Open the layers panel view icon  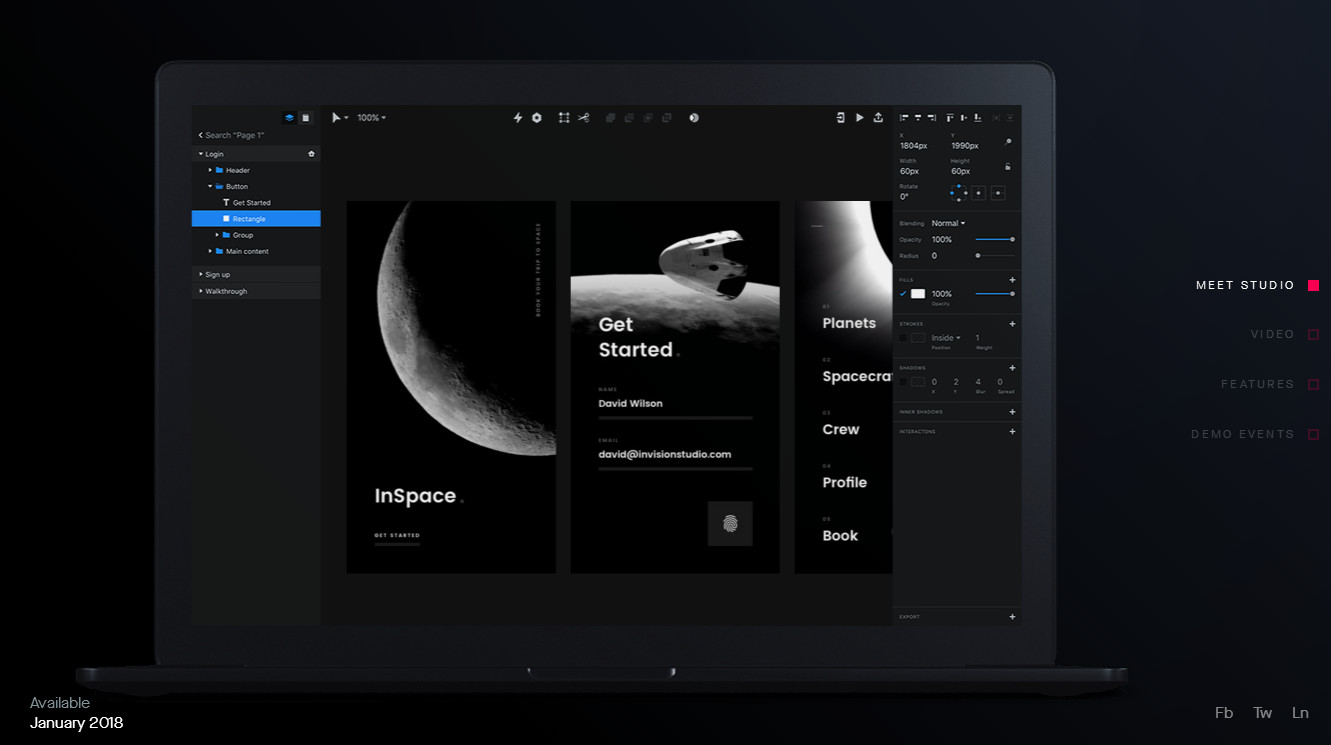pos(289,118)
